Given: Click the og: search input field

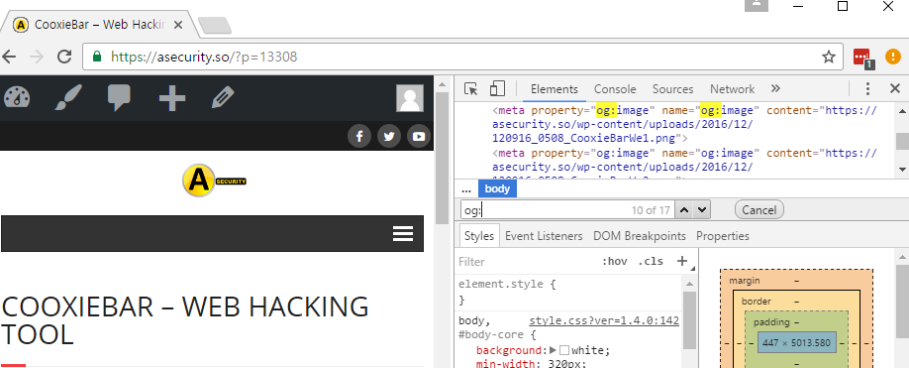Looking at the screenshot, I should 567,210.
